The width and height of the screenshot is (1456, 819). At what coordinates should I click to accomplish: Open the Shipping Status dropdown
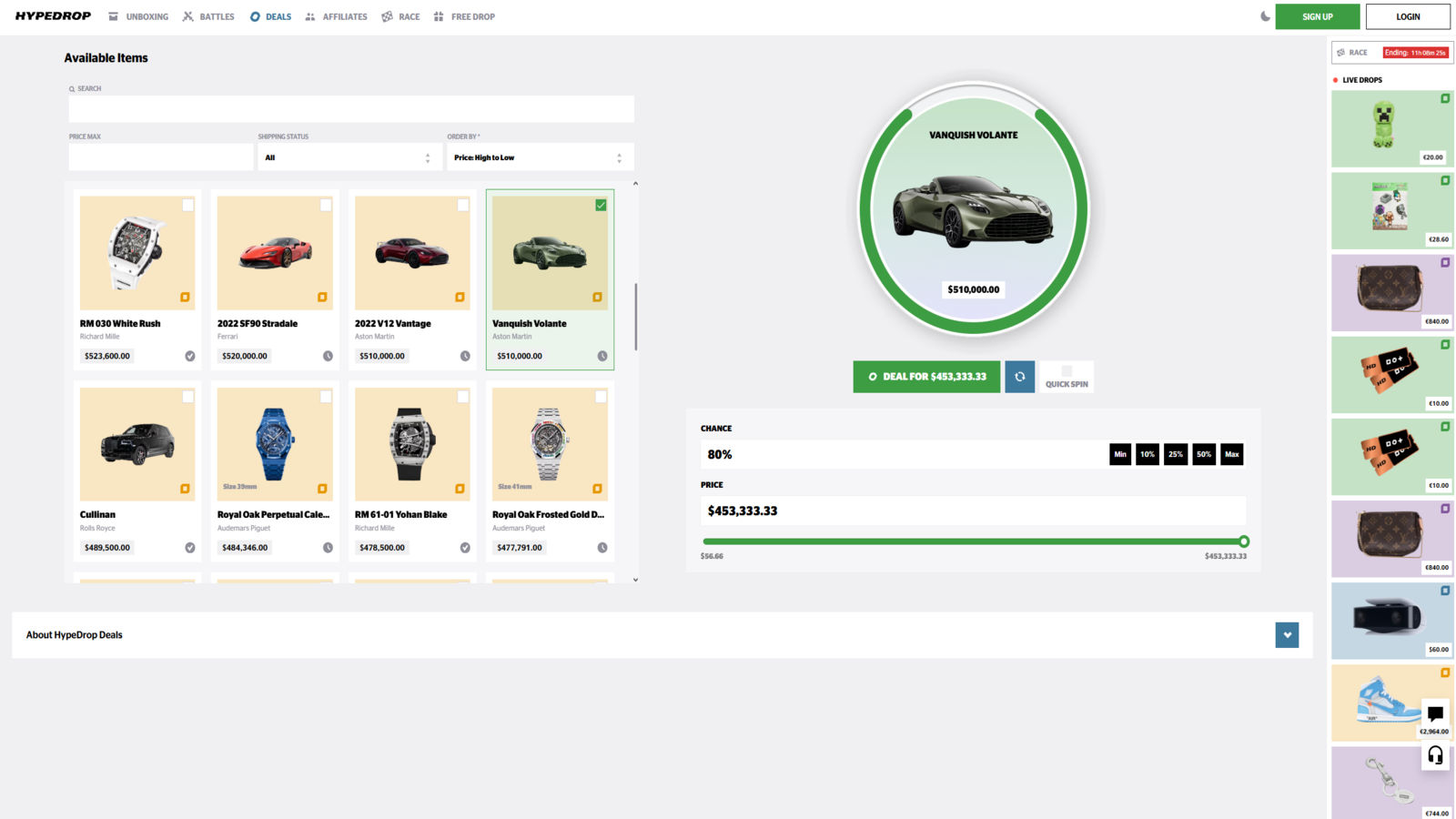coord(349,157)
